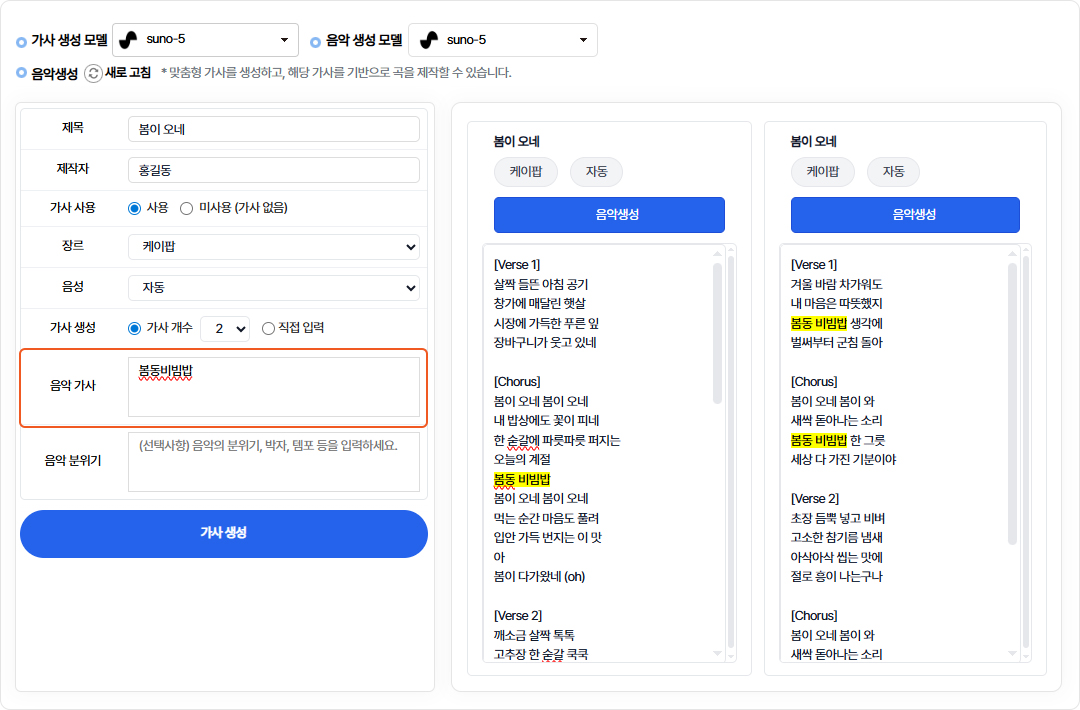Viewport: 1080px width, 710px height.
Task: Choose the 직접 입력 radio option
Action: (x=268, y=328)
